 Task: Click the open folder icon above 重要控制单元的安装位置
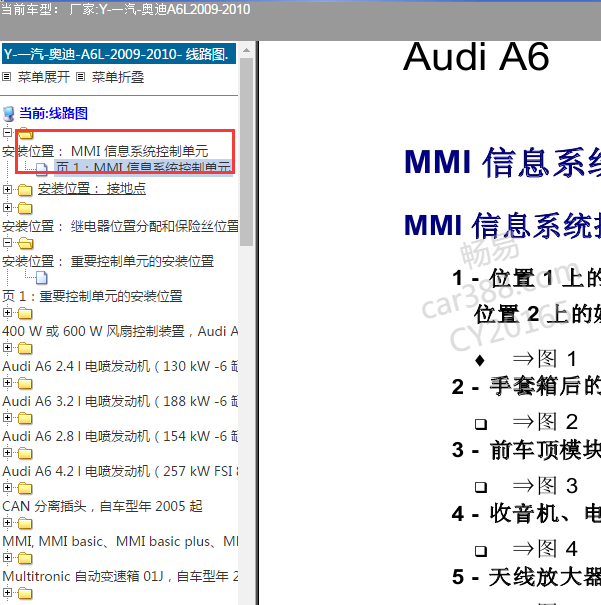(x=25, y=243)
